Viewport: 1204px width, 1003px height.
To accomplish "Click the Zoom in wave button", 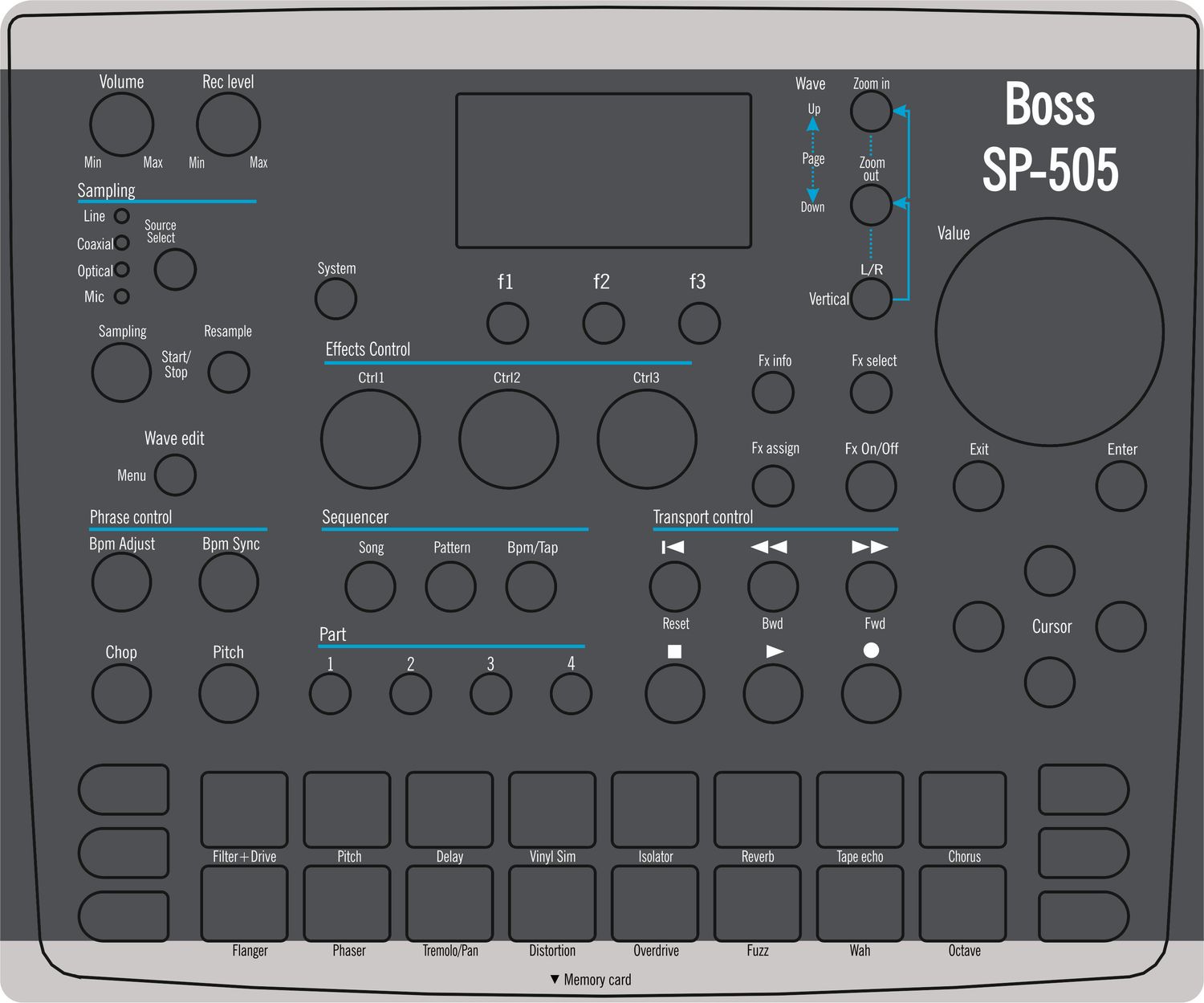I will (x=870, y=111).
